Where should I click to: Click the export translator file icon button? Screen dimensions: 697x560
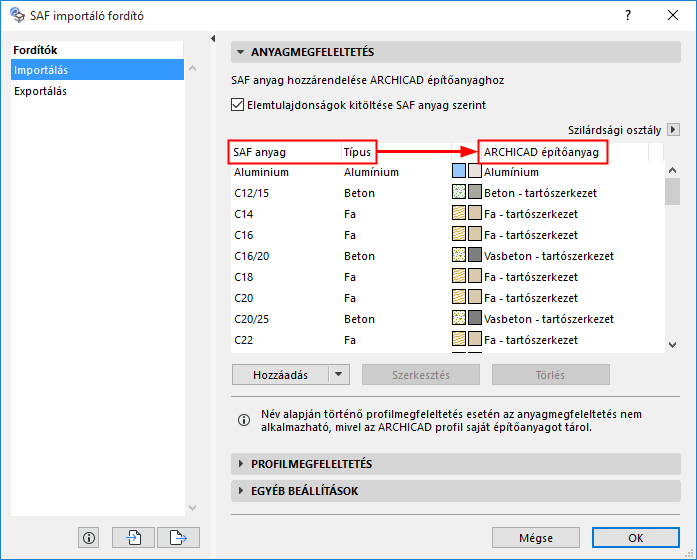tap(178, 538)
